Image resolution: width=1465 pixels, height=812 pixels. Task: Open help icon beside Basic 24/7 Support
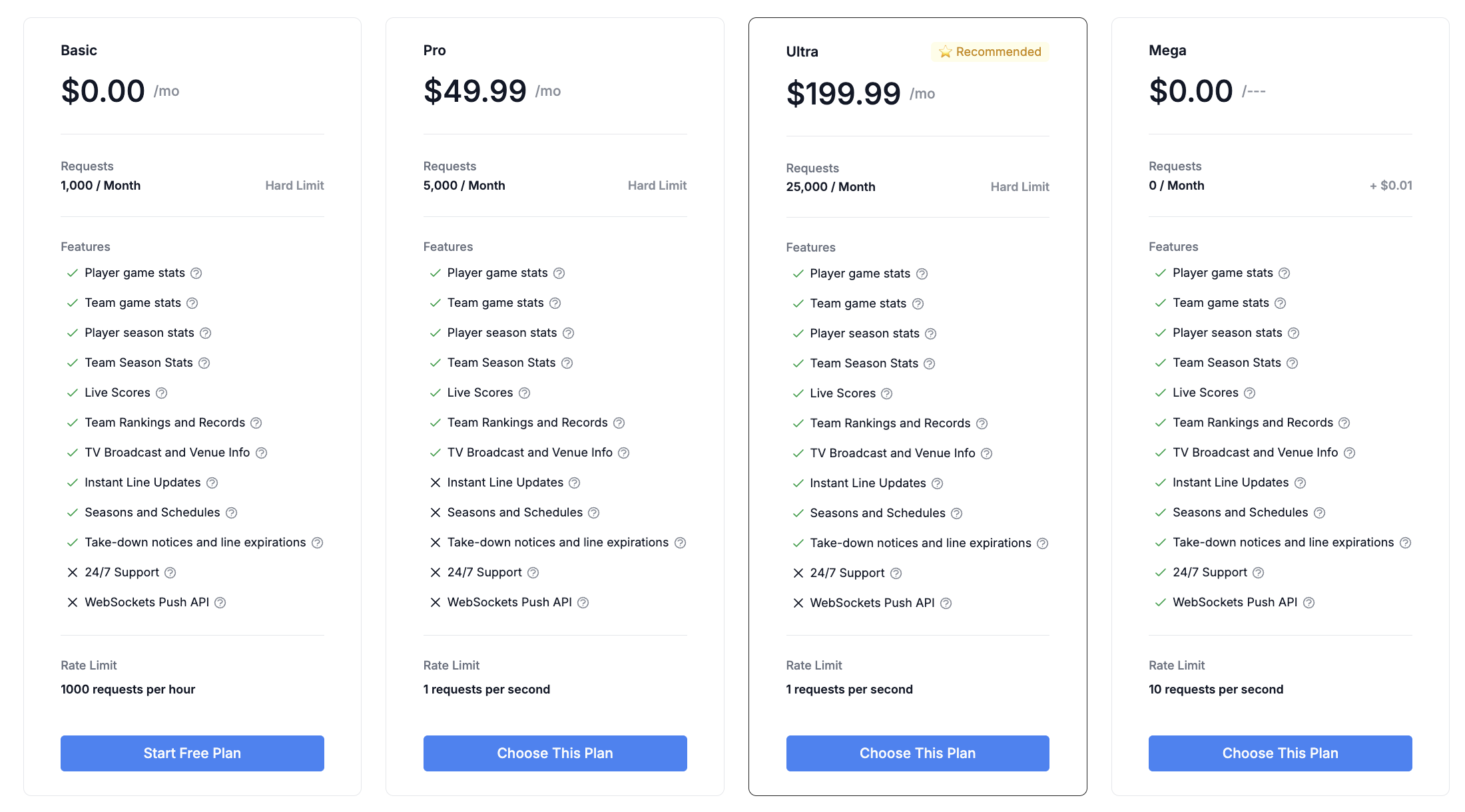pyautogui.click(x=170, y=572)
